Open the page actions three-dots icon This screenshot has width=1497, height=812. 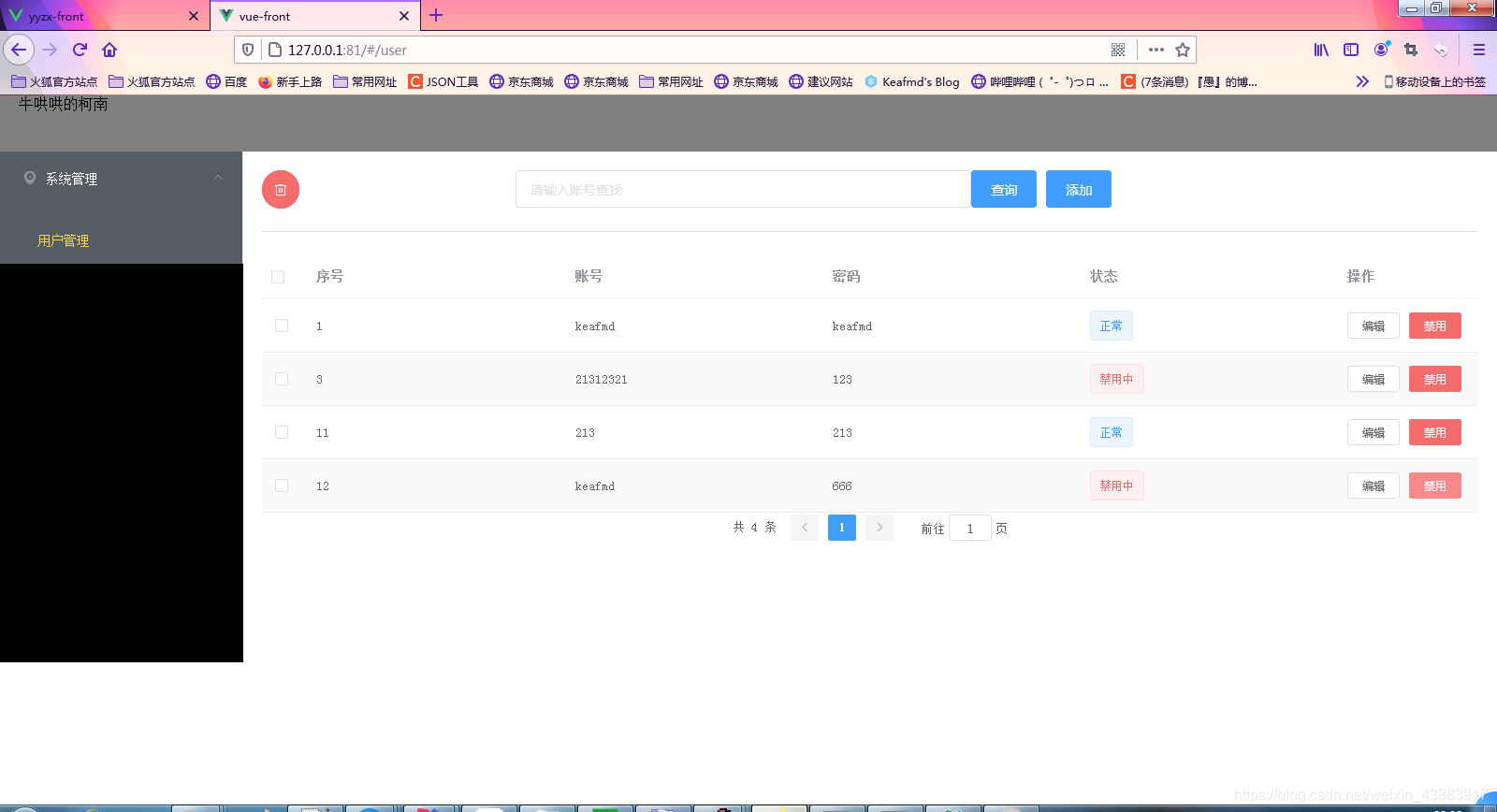[1156, 50]
